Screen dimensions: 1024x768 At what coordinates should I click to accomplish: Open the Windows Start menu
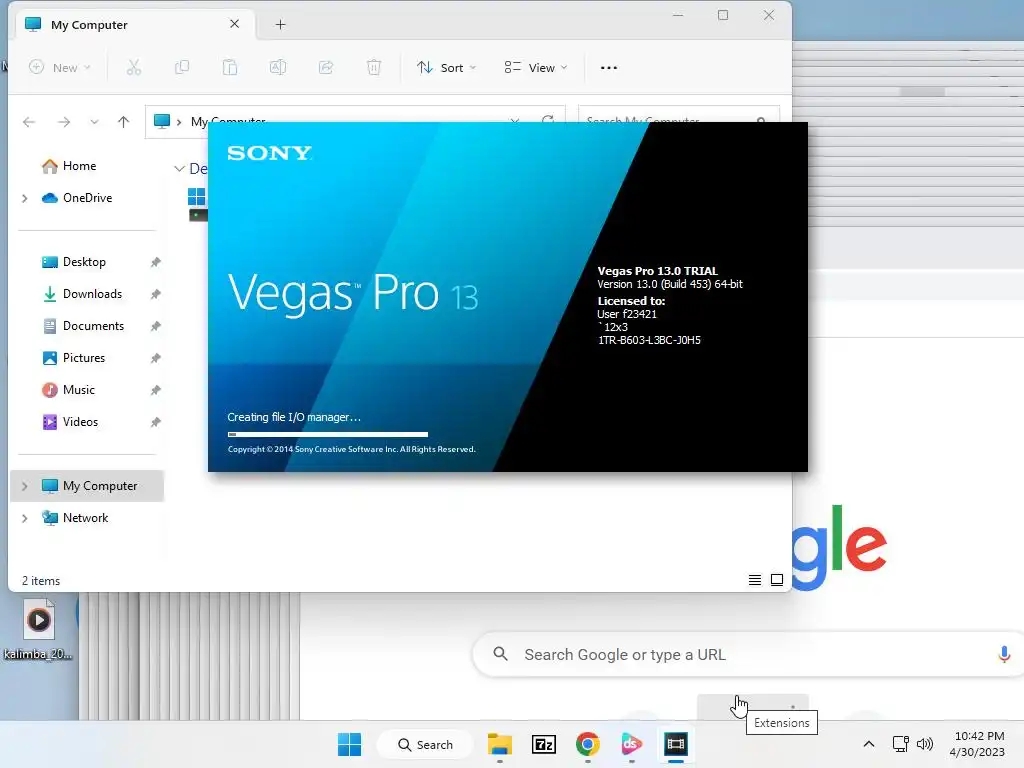point(349,744)
